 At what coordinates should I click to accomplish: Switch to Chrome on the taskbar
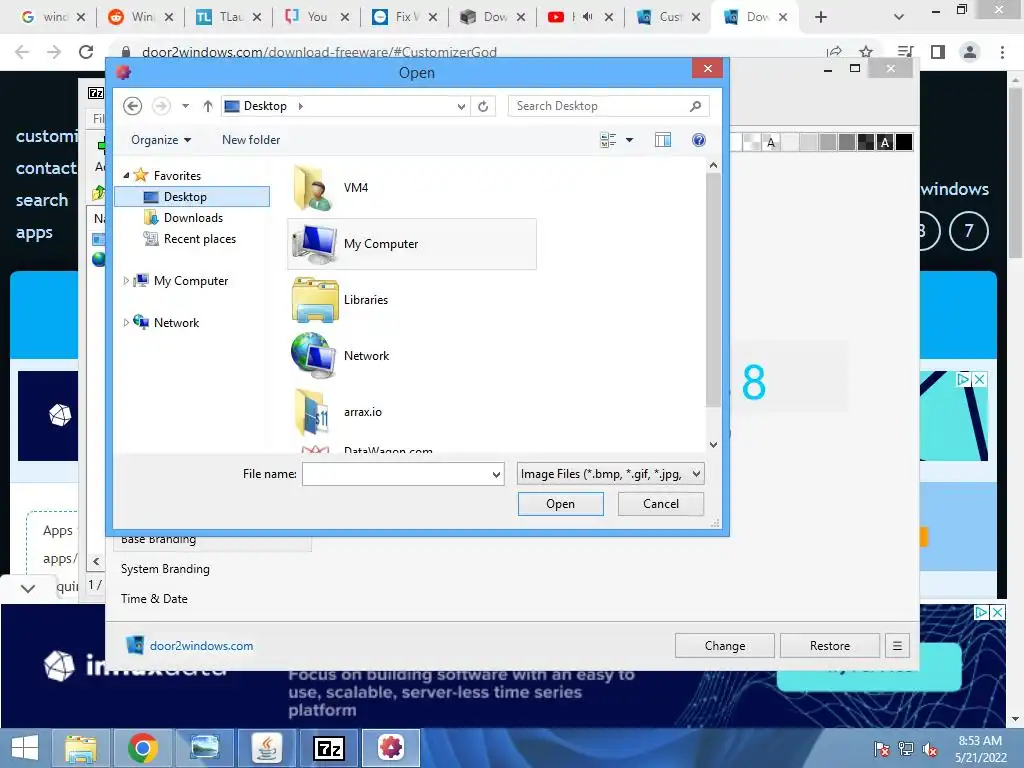pos(142,748)
